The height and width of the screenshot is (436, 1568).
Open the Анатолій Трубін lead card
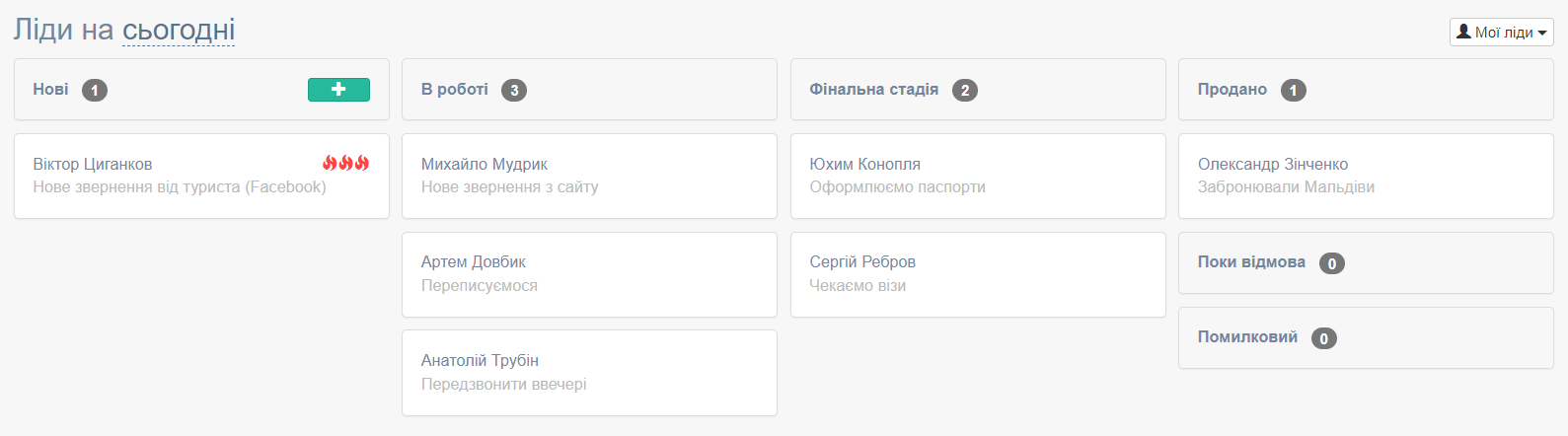[589, 373]
